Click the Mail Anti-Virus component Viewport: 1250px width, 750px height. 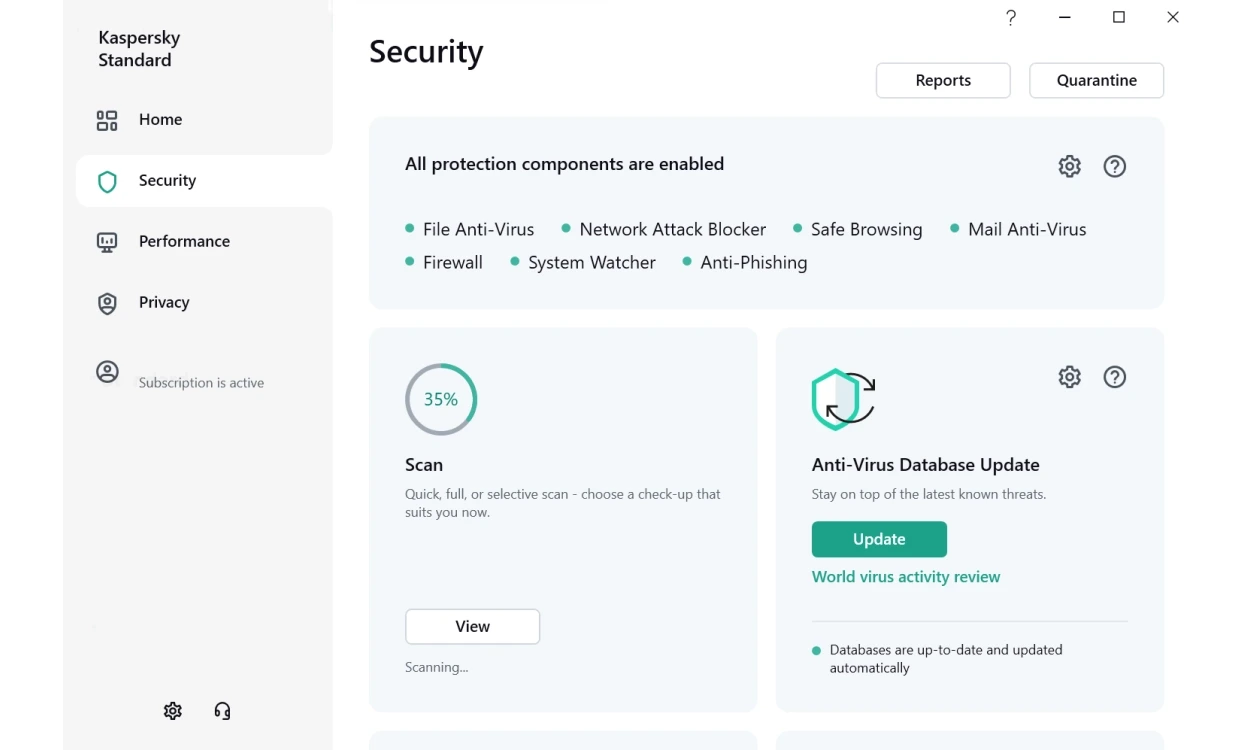click(1018, 229)
